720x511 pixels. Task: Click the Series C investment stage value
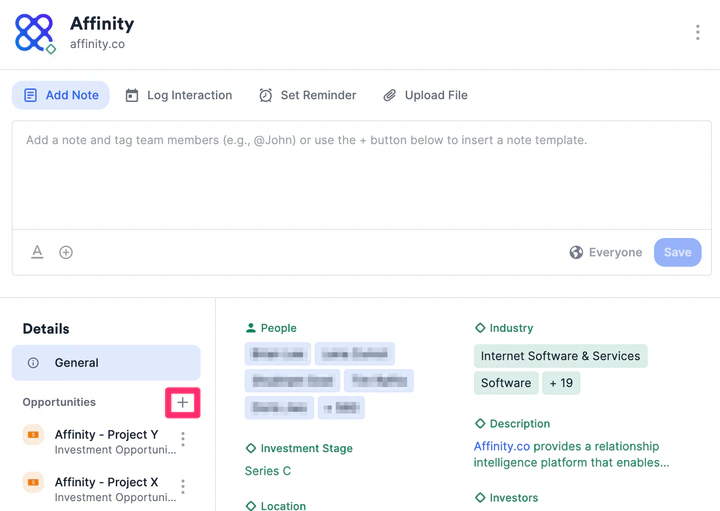268,471
